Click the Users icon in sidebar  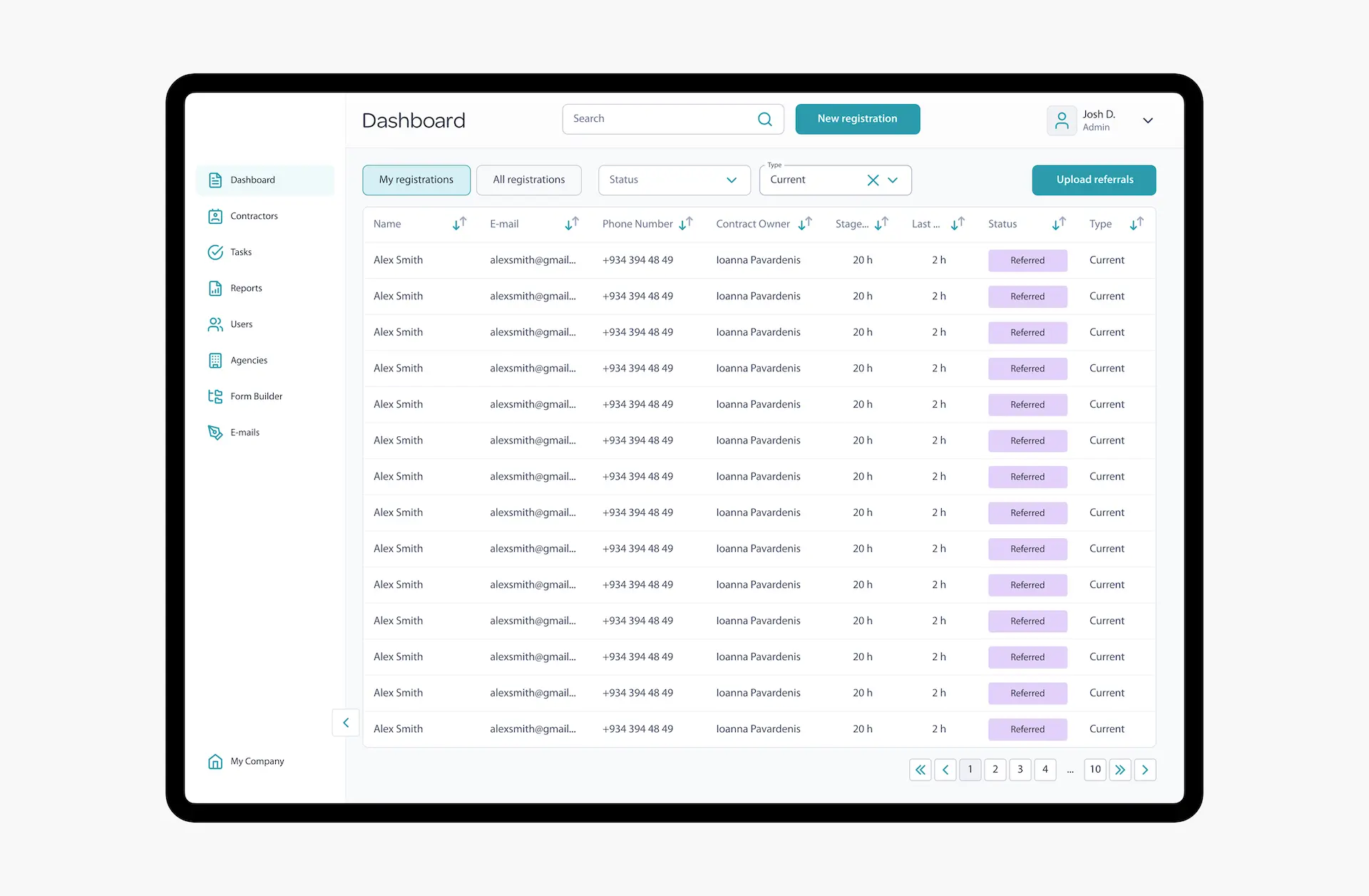[x=215, y=324]
